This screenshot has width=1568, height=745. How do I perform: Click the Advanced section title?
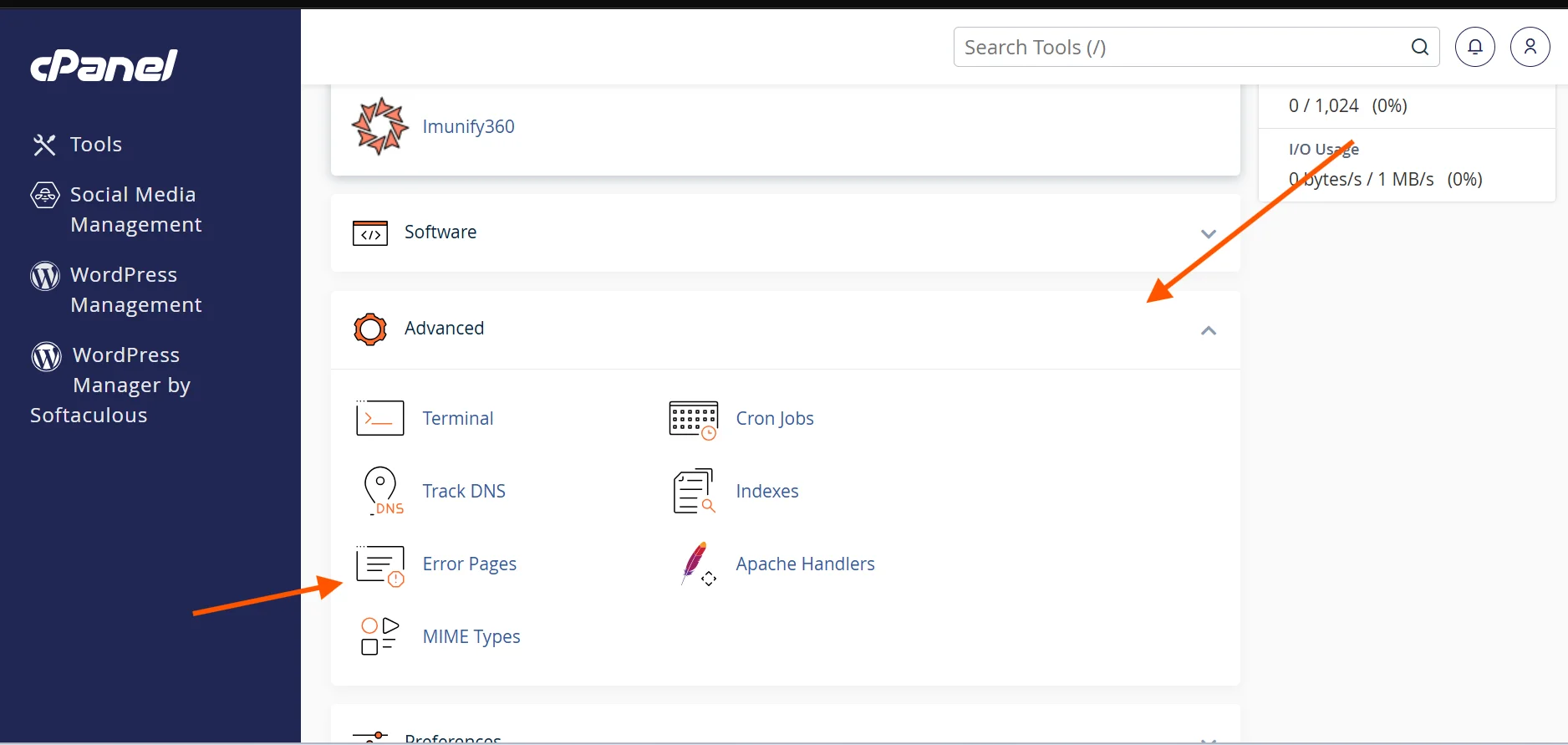[x=444, y=329]
